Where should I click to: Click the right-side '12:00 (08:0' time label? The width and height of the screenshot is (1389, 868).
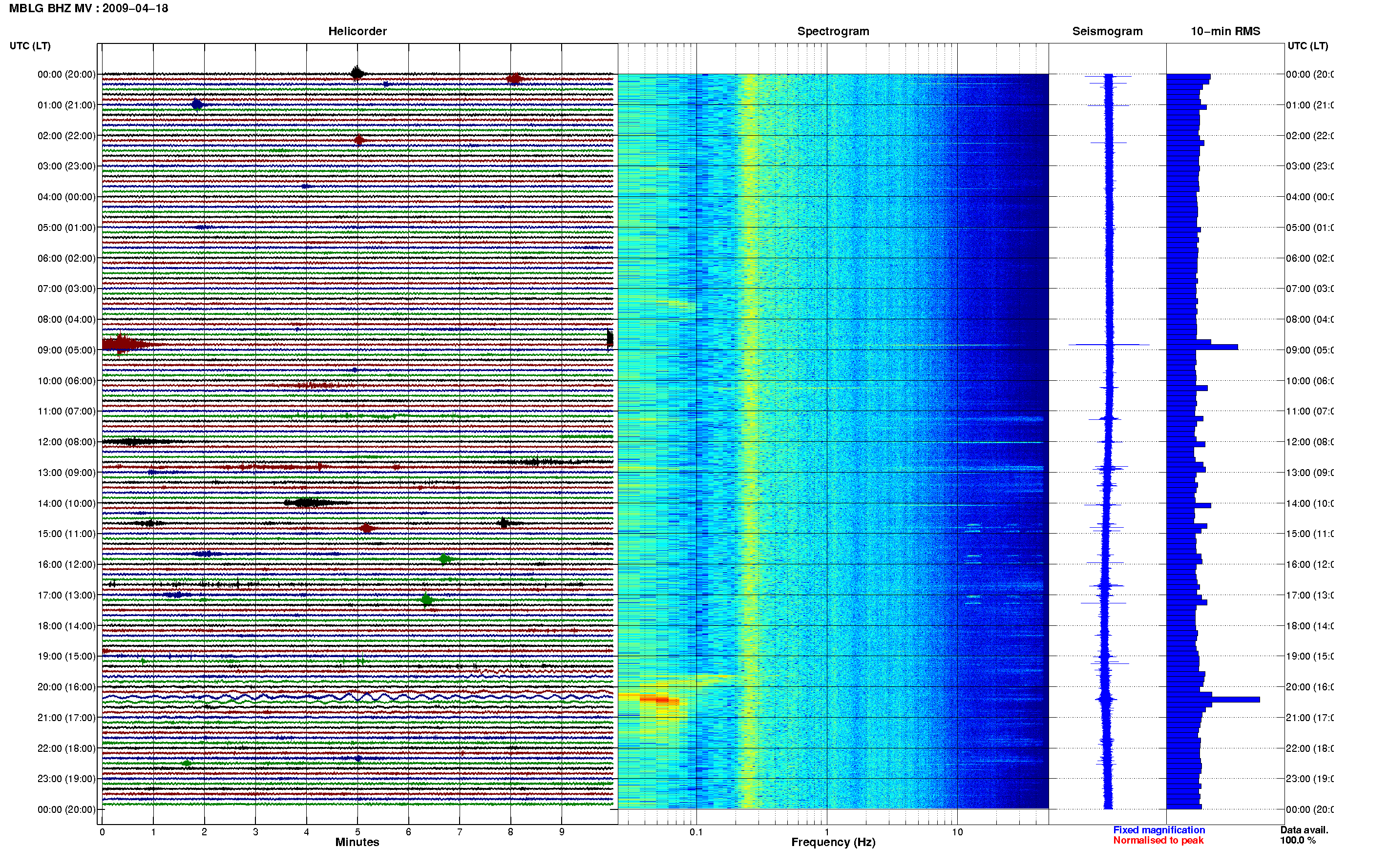click(1309, 442)
